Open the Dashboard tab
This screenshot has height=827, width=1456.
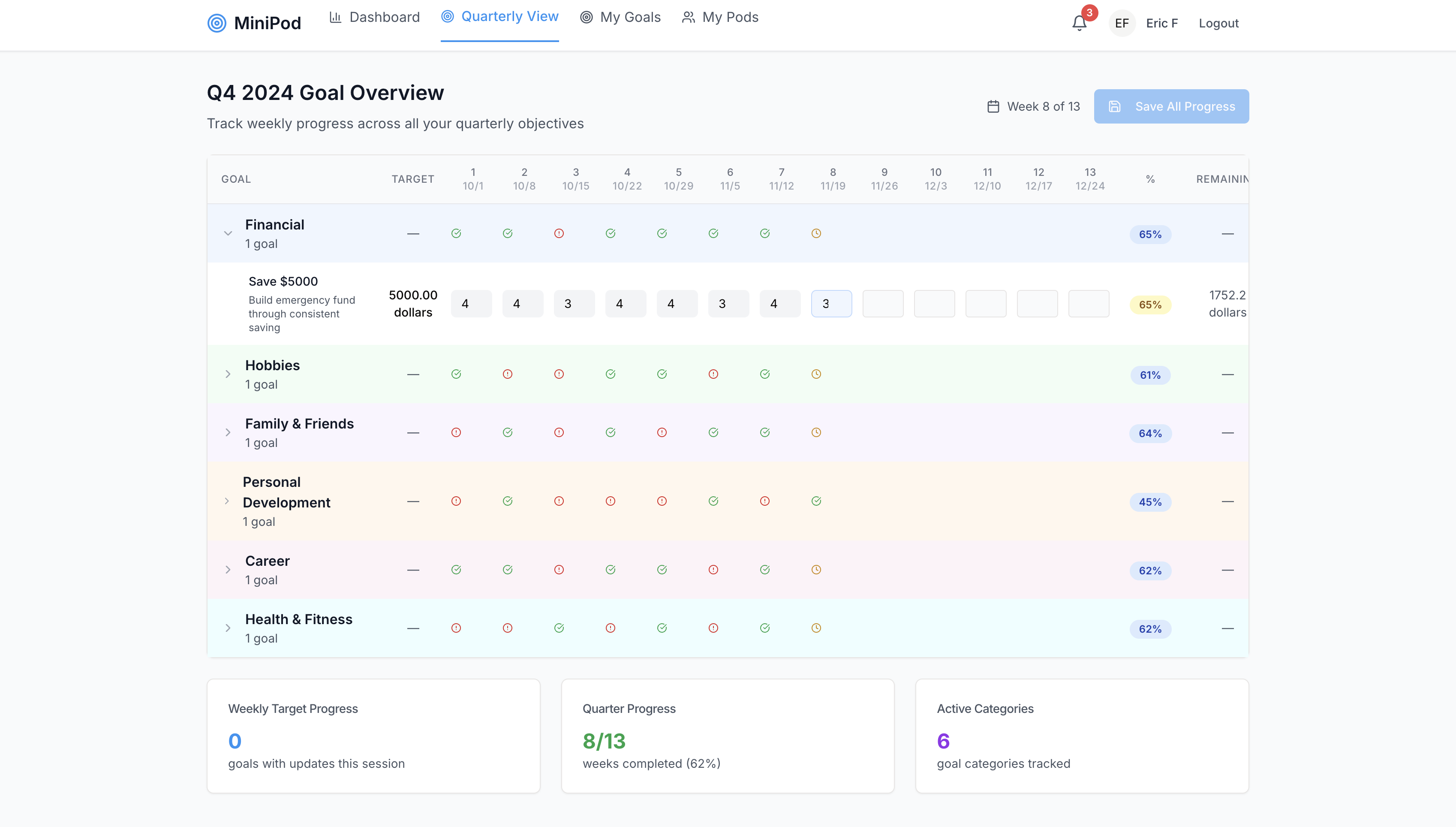coord(375,17)
